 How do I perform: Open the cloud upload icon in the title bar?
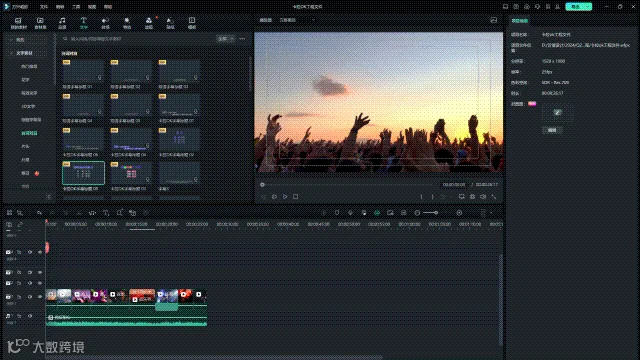[527, 7]
